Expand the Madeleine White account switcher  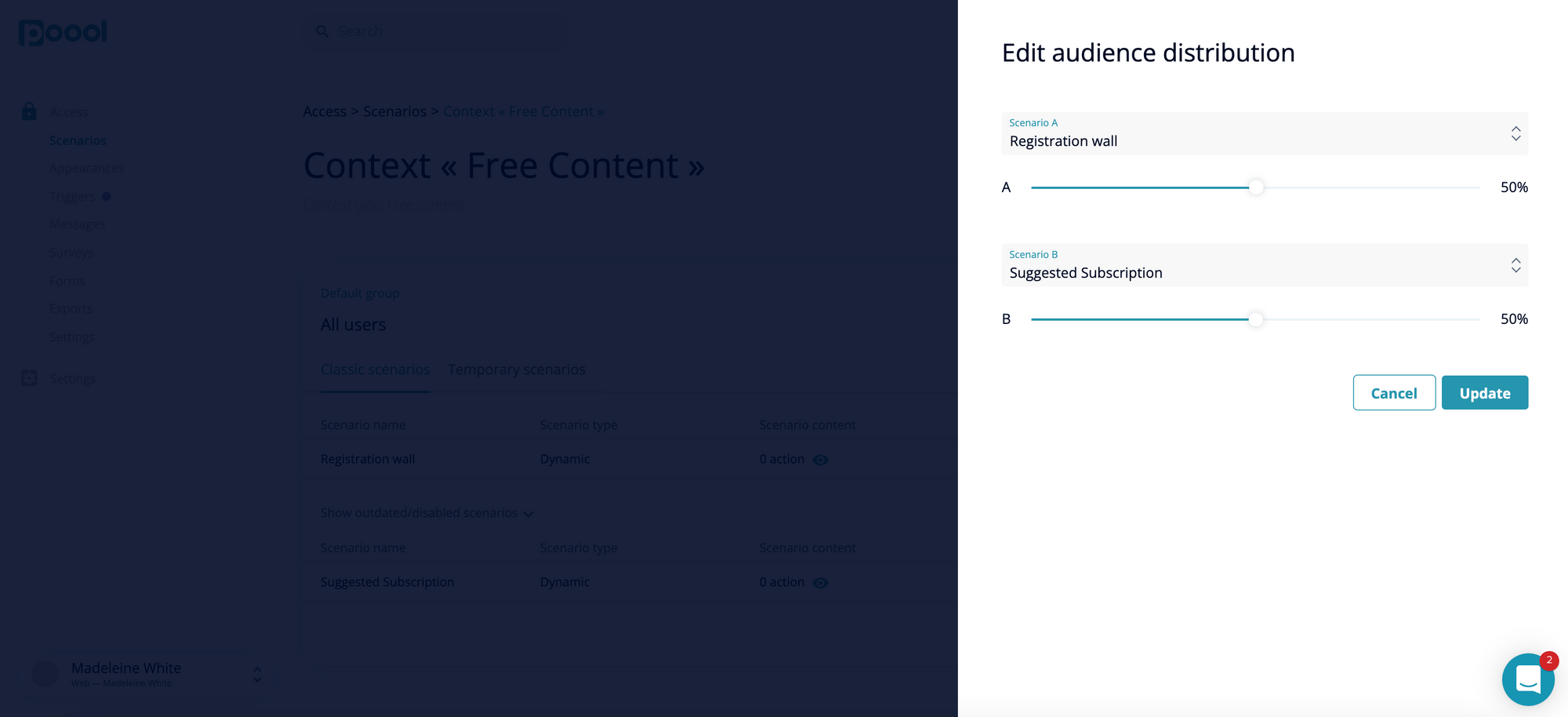[x=257, y=674]
